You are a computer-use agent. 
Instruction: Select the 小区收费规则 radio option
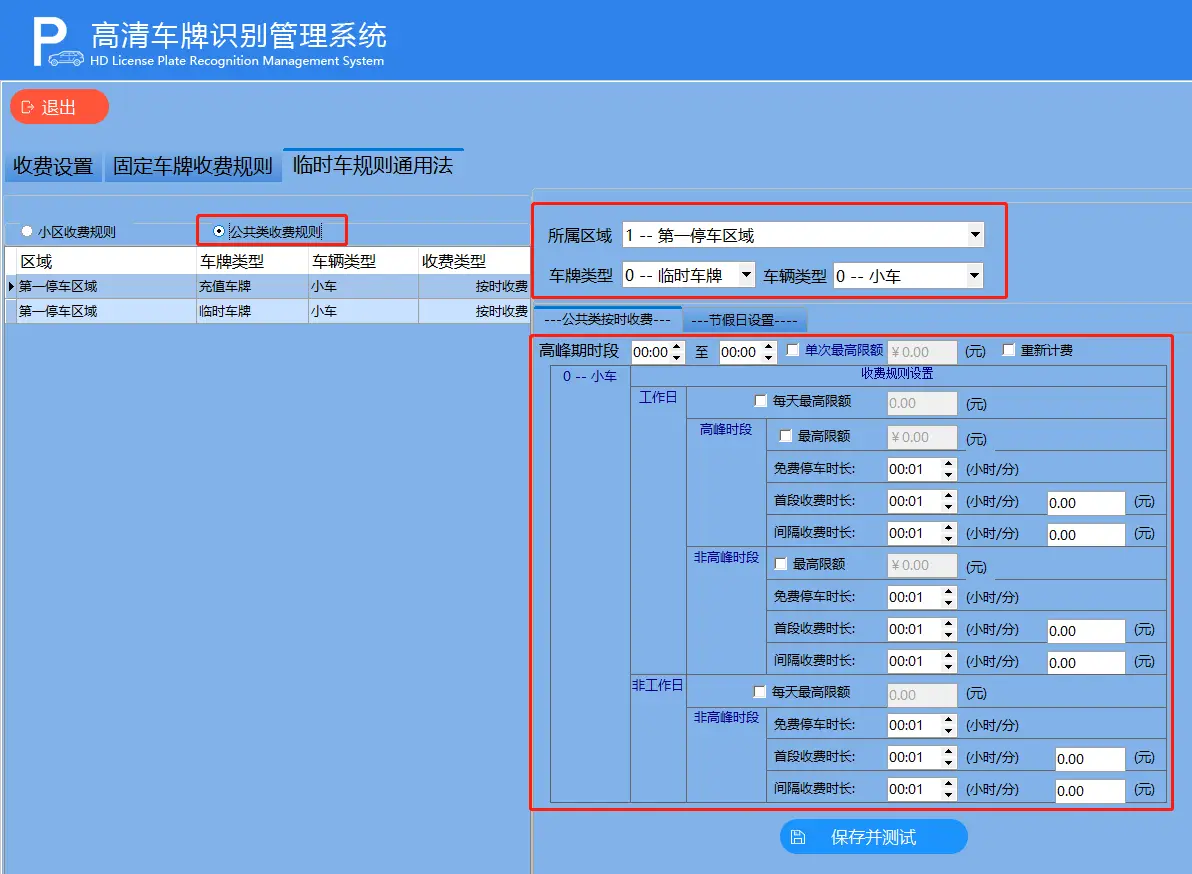26,230
